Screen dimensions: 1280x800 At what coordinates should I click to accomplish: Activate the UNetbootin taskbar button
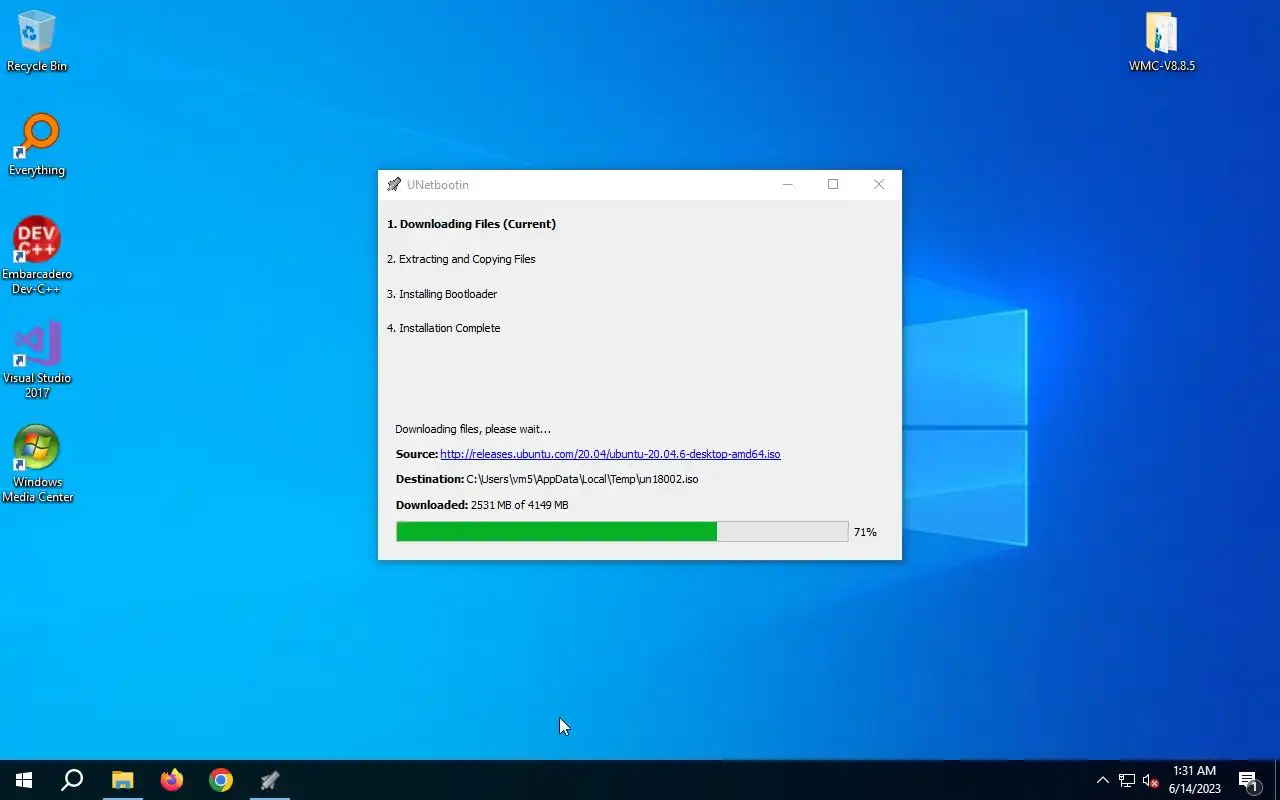click(270, 780)
